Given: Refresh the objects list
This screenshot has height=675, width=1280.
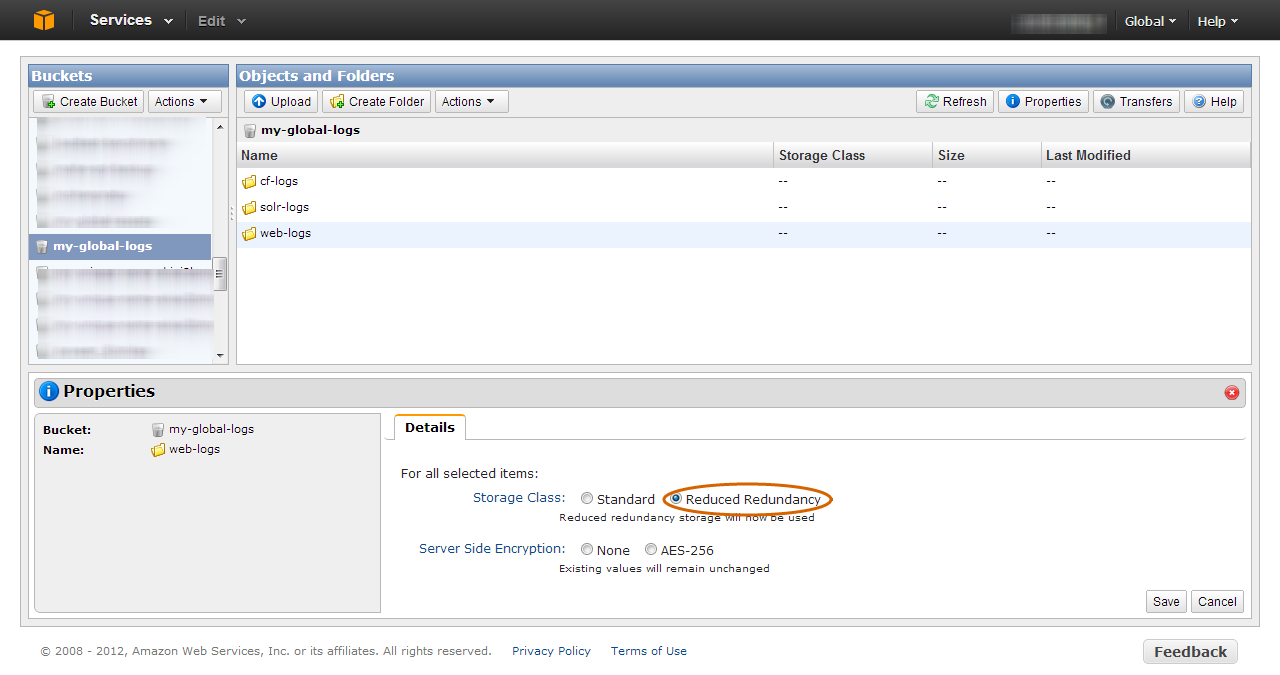Looking at the screenshot, I should coord(955,101).
